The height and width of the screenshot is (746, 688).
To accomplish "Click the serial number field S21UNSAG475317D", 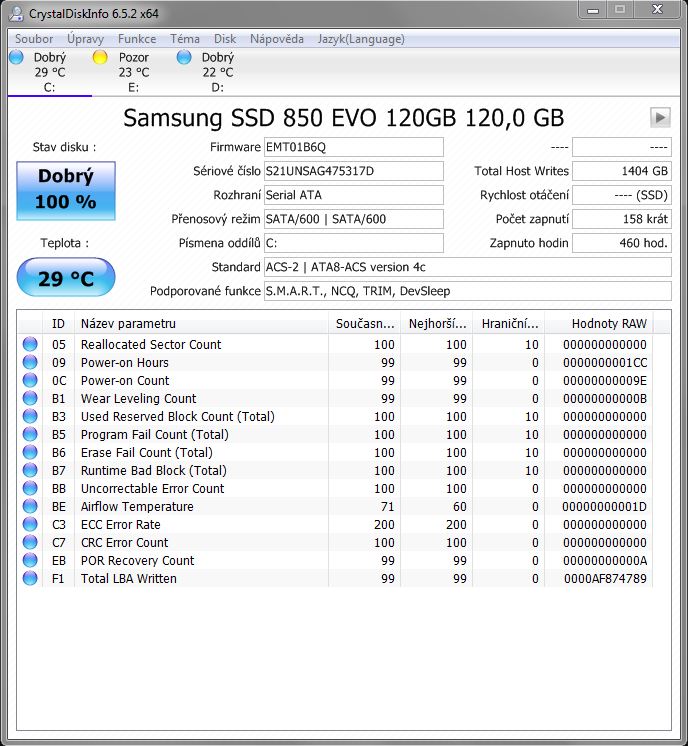I will [354, 171].
